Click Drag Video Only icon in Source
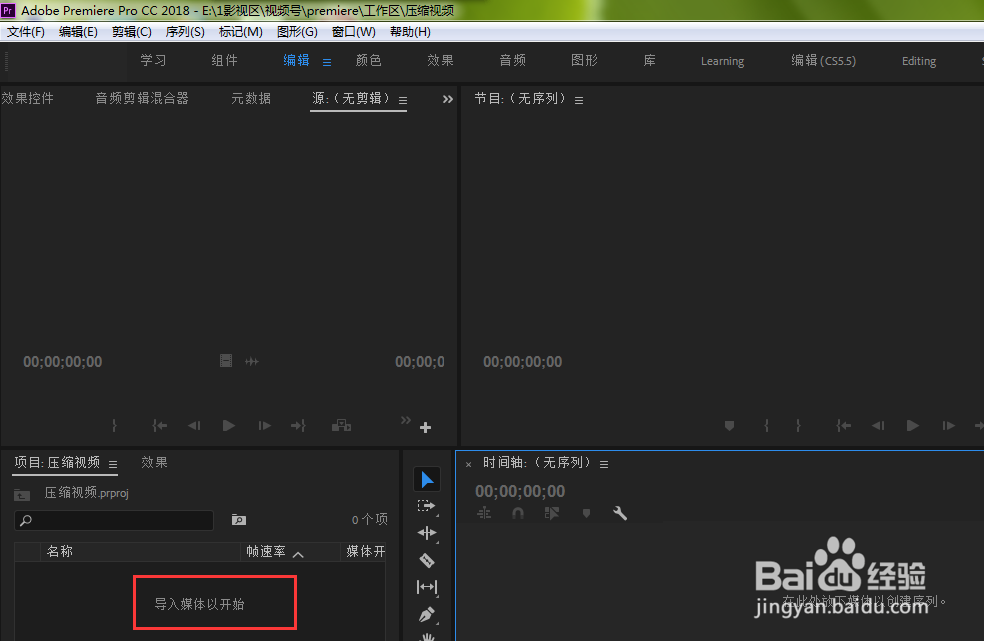Image resolution: width=984 pixels, height=641 pixels. (x=226, y=361)
